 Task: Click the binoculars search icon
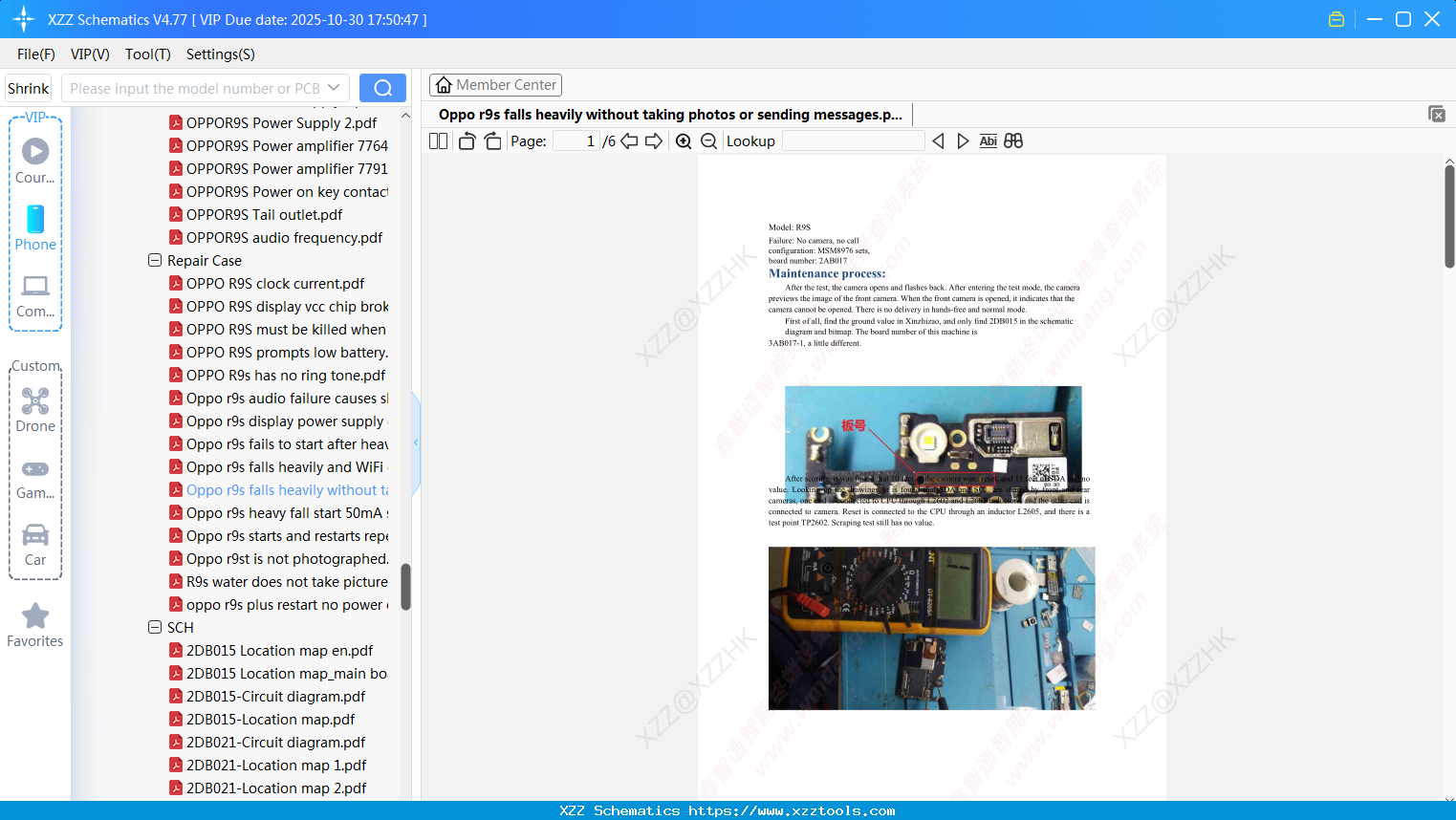click(x=1013, y=141)
